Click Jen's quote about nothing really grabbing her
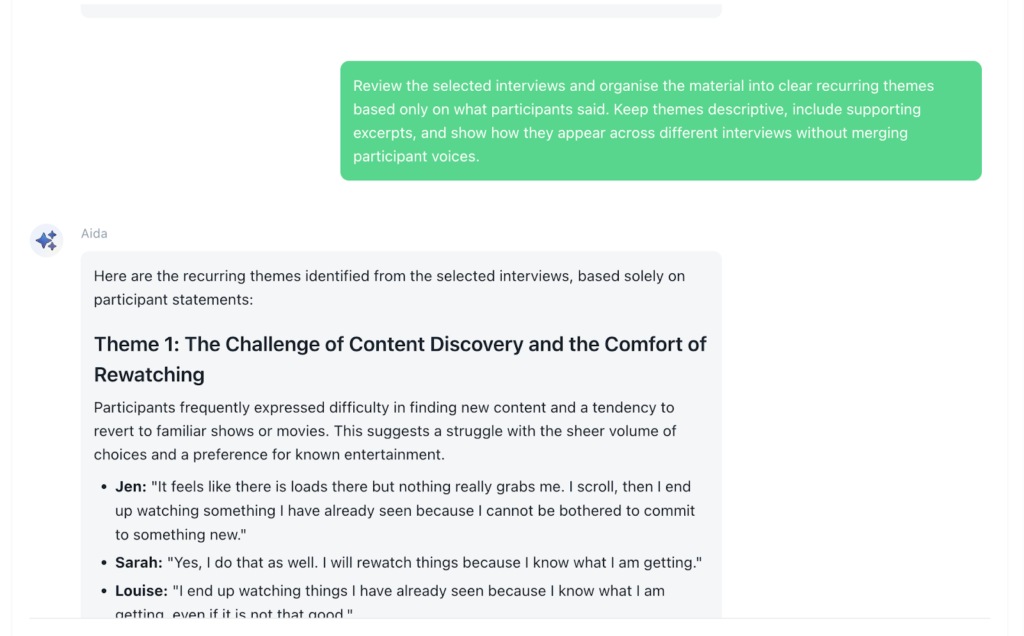Viewport: 1024px width, 636px height. pyautogui.click(x=420, y=511)
